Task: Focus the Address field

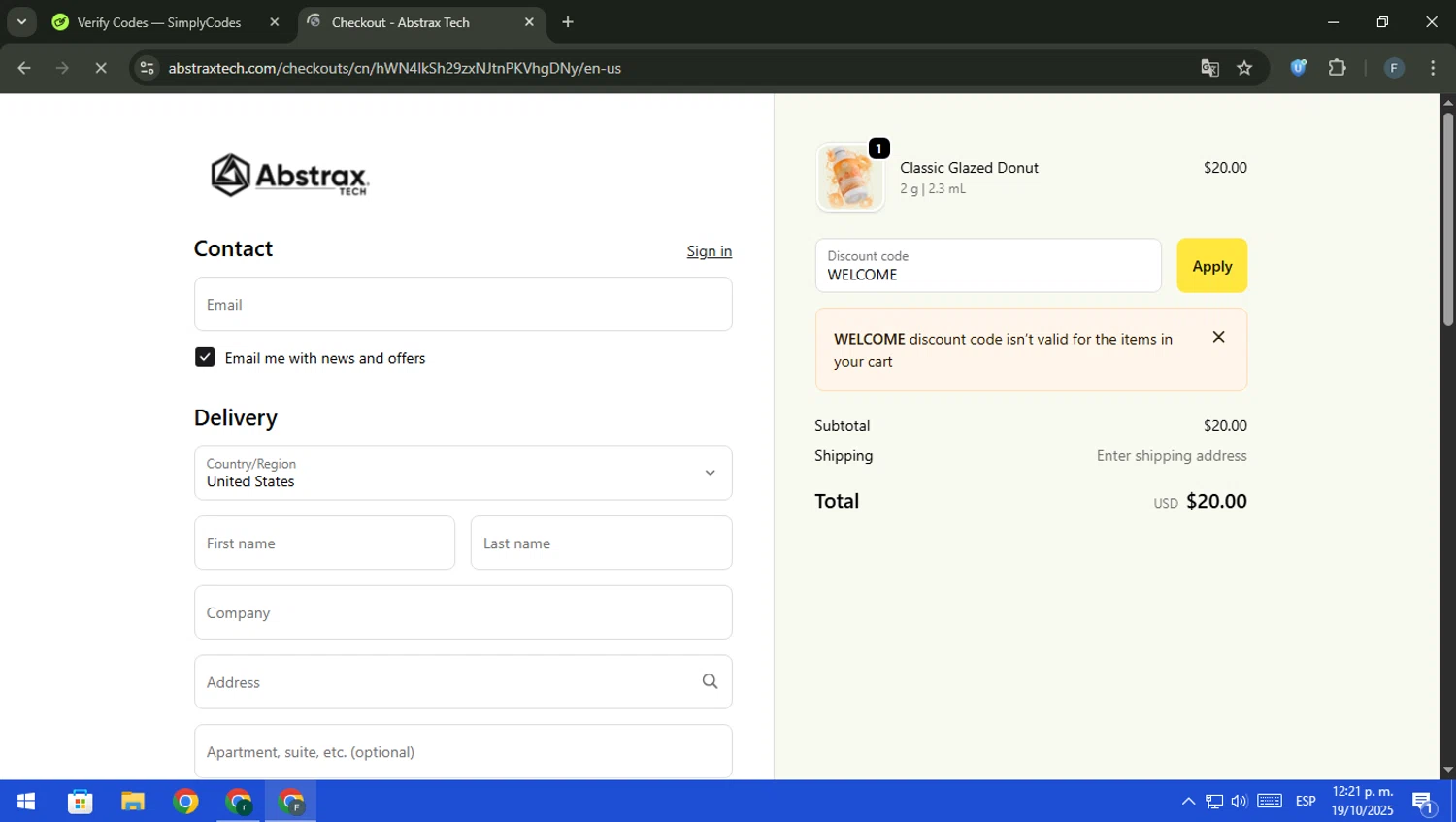Action: 463,681
